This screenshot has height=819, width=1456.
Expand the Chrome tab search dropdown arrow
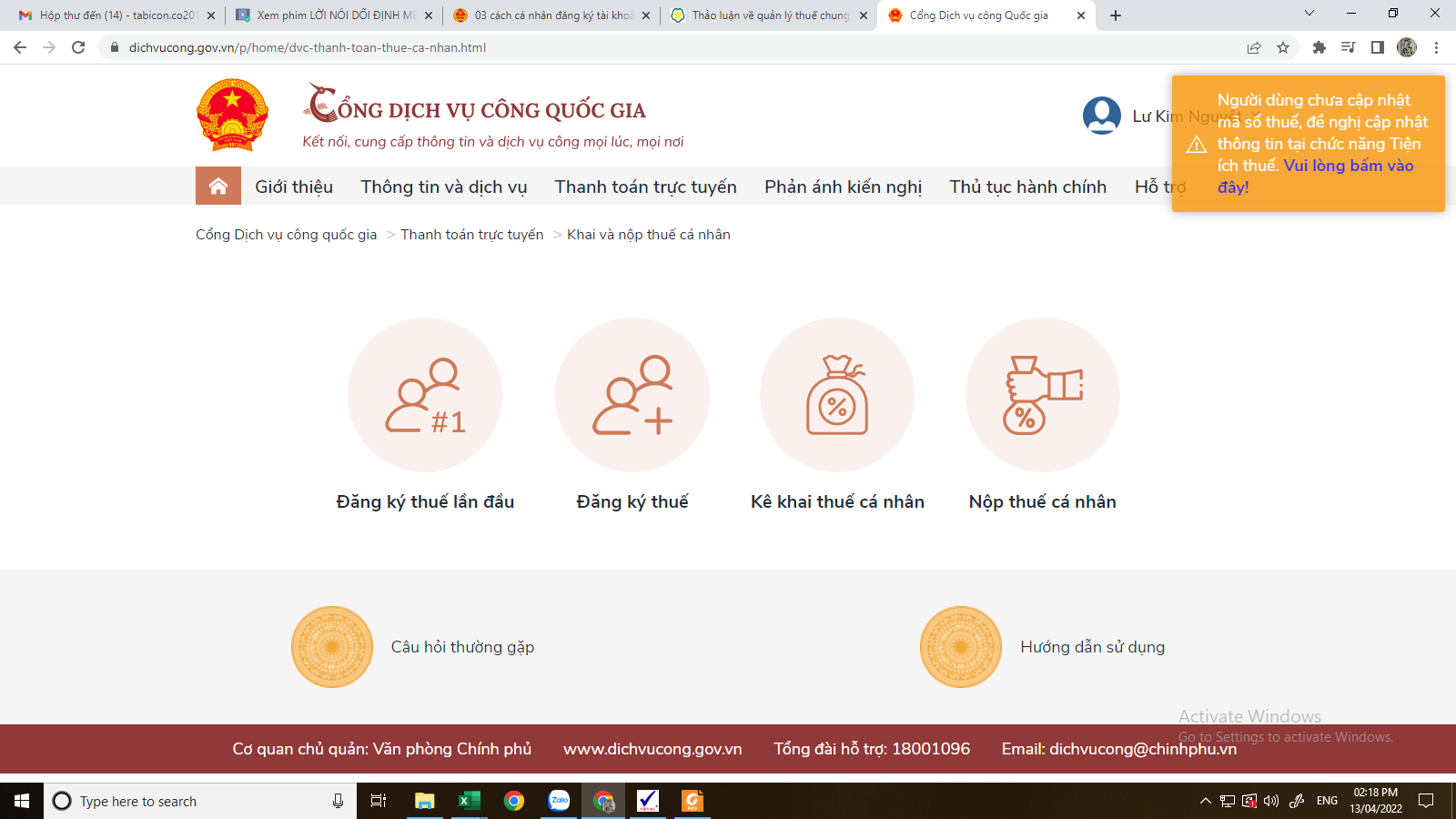point(1309,14)
